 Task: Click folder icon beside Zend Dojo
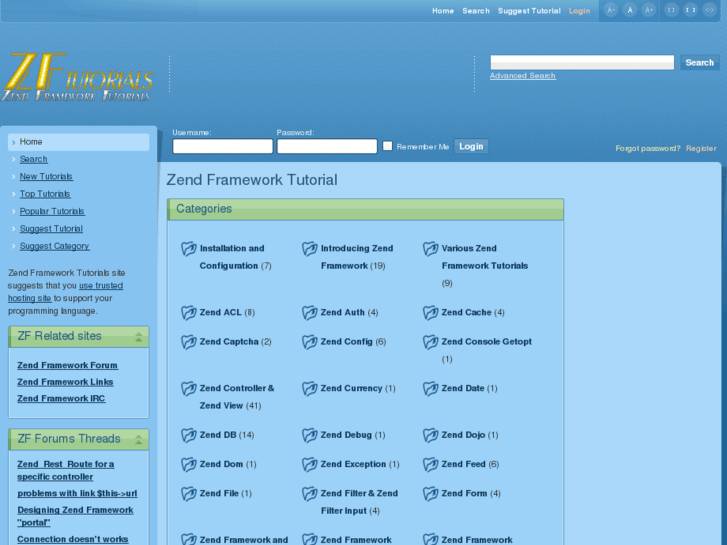pos(431,435)
